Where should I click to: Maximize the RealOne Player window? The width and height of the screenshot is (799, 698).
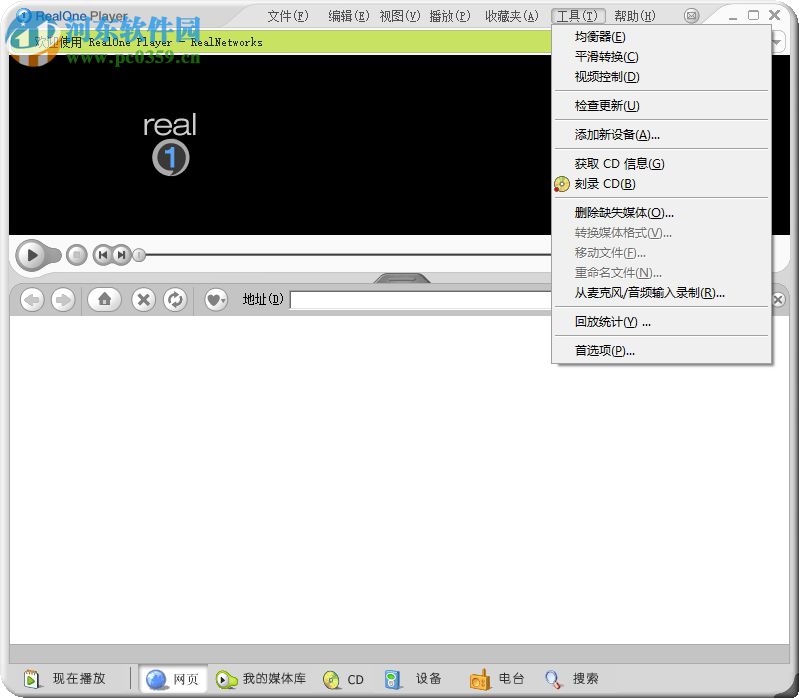[x=753, y=15]
